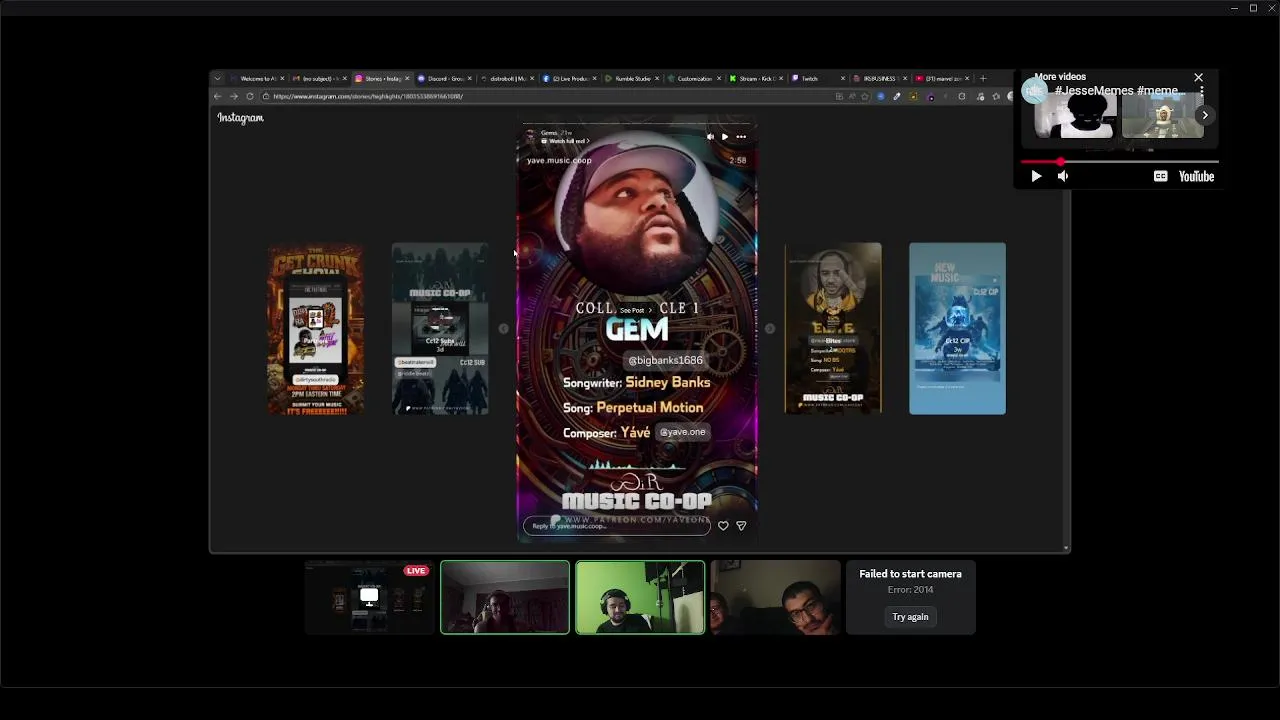Click the browser back arrow

pos(217,96)
